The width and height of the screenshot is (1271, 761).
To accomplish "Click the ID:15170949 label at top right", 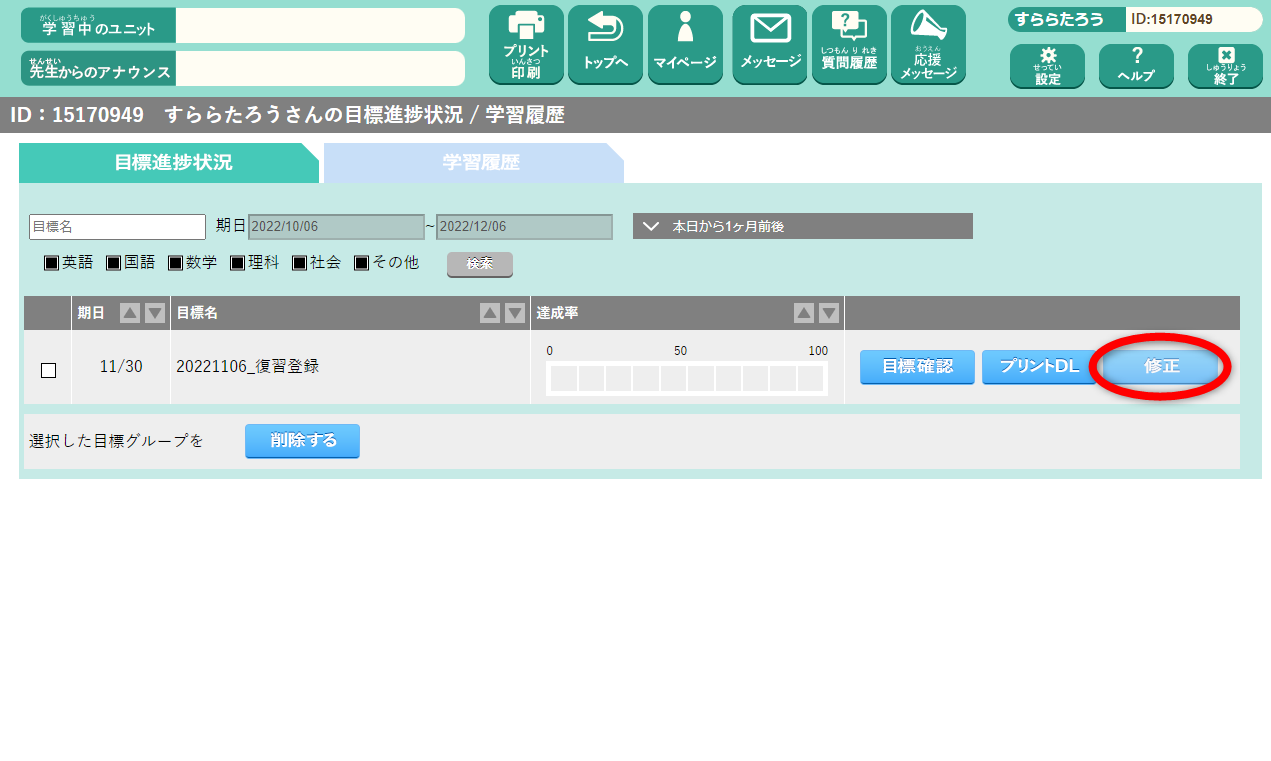I will pos(1171,19).
